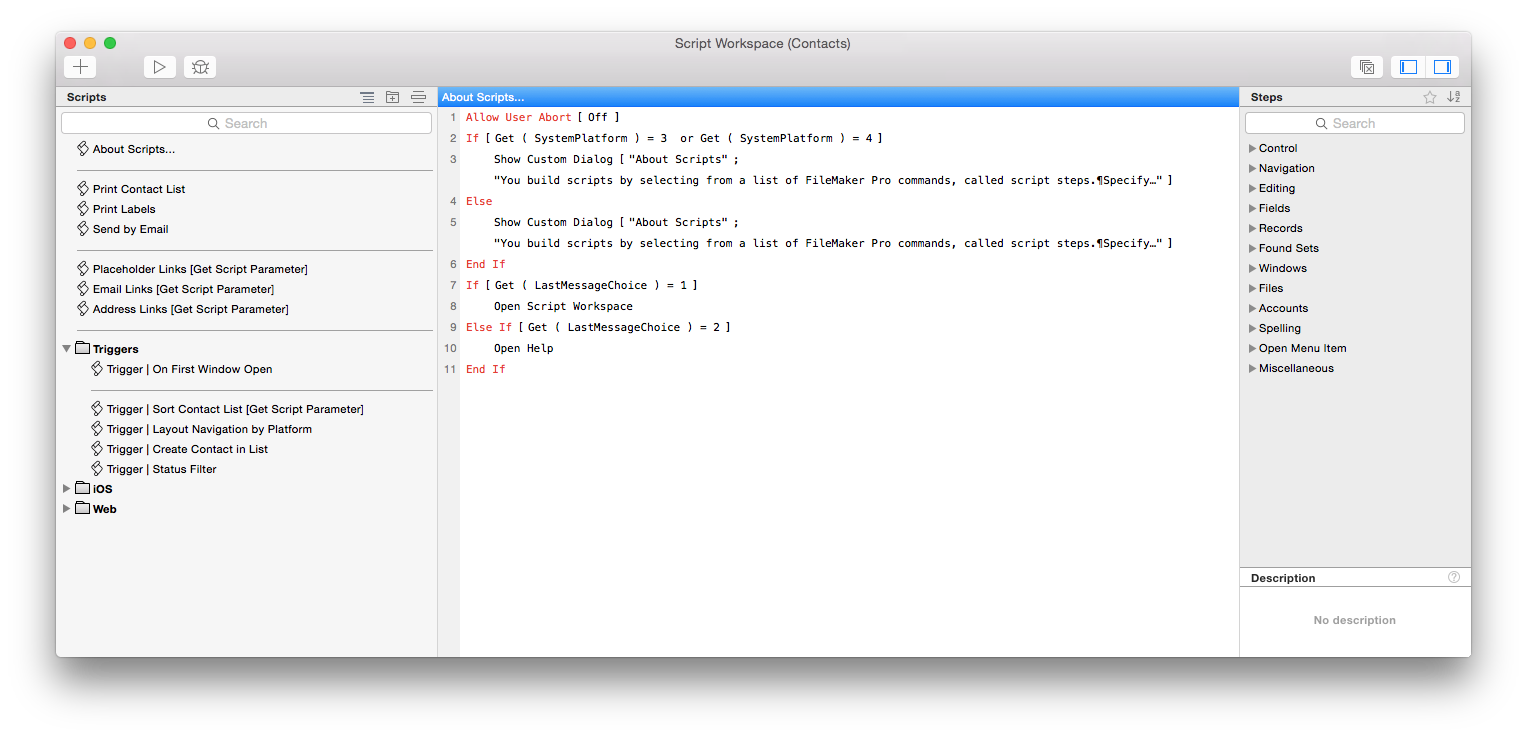This screenshot has height=737, width=1527.
Task: Toggle the right Steps pane visibility
Action: click(1442, 67)
